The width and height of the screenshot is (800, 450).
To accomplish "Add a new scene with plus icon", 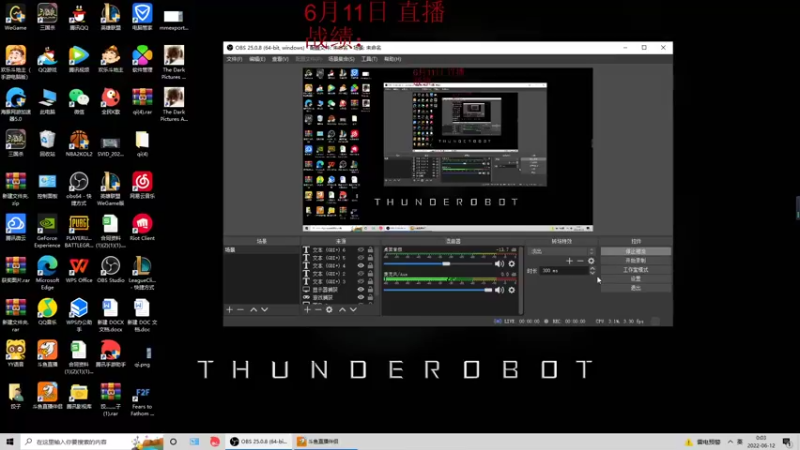I will (230, 310).
